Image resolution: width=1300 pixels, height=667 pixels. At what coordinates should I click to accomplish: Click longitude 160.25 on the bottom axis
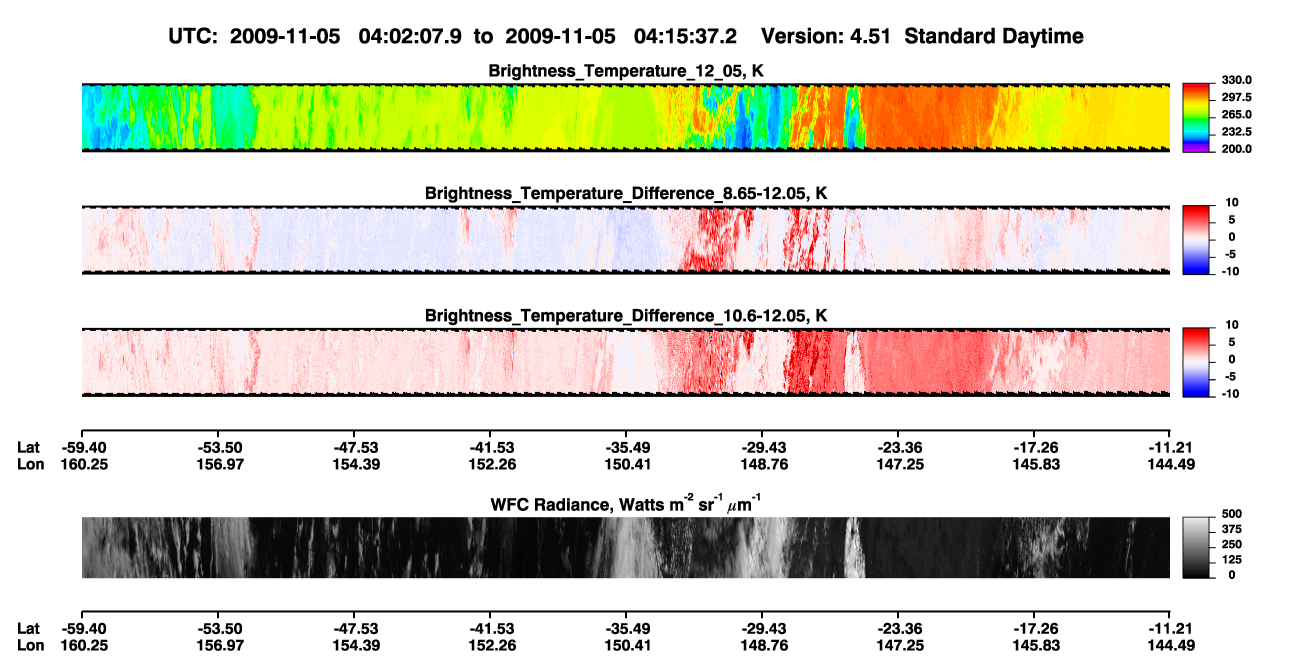pyautogui.click(x=82, y=644)
